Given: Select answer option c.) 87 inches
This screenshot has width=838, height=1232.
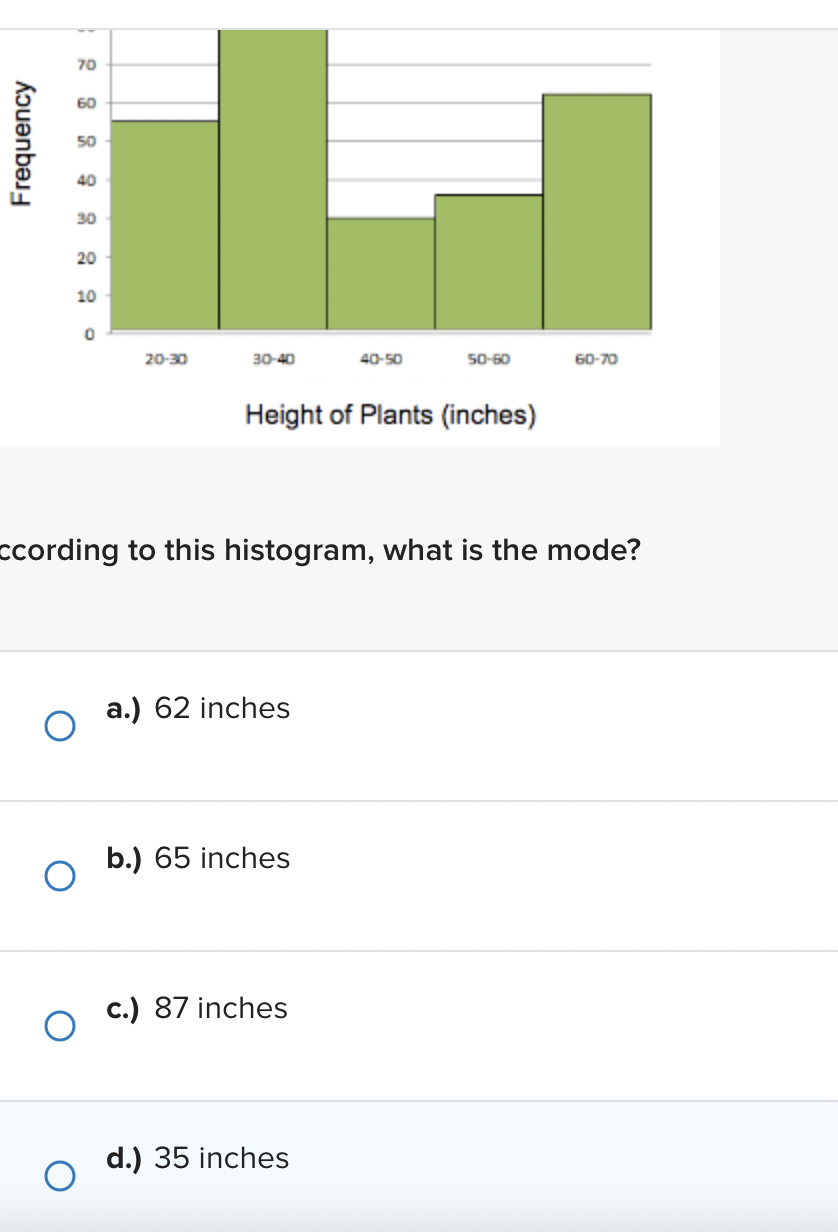Looking at the screenshot, I should 58,1025.
